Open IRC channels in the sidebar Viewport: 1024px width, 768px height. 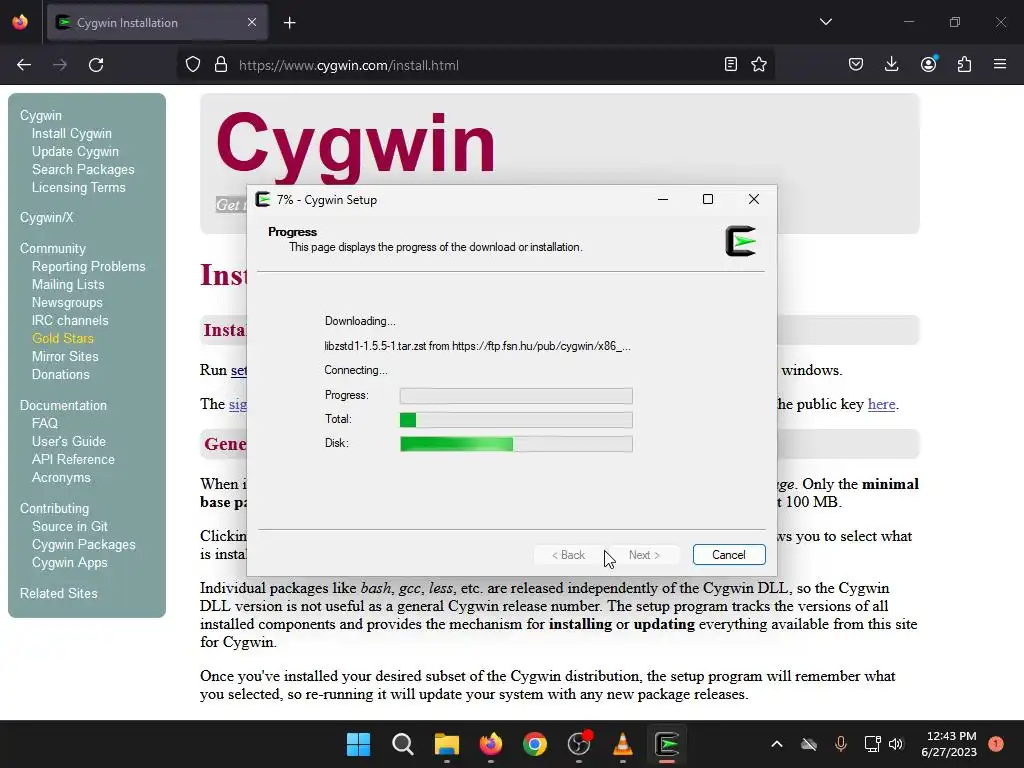click(70, 321)
